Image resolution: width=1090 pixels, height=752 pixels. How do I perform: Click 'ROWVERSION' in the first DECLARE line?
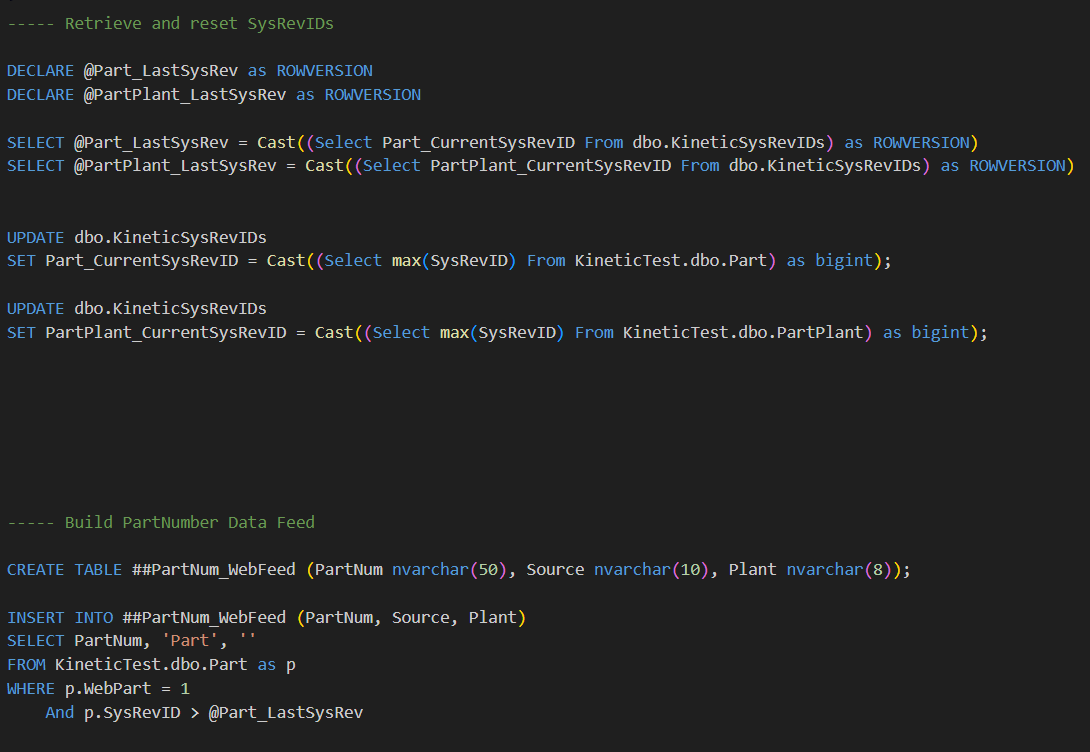click(x=325, y=71)
